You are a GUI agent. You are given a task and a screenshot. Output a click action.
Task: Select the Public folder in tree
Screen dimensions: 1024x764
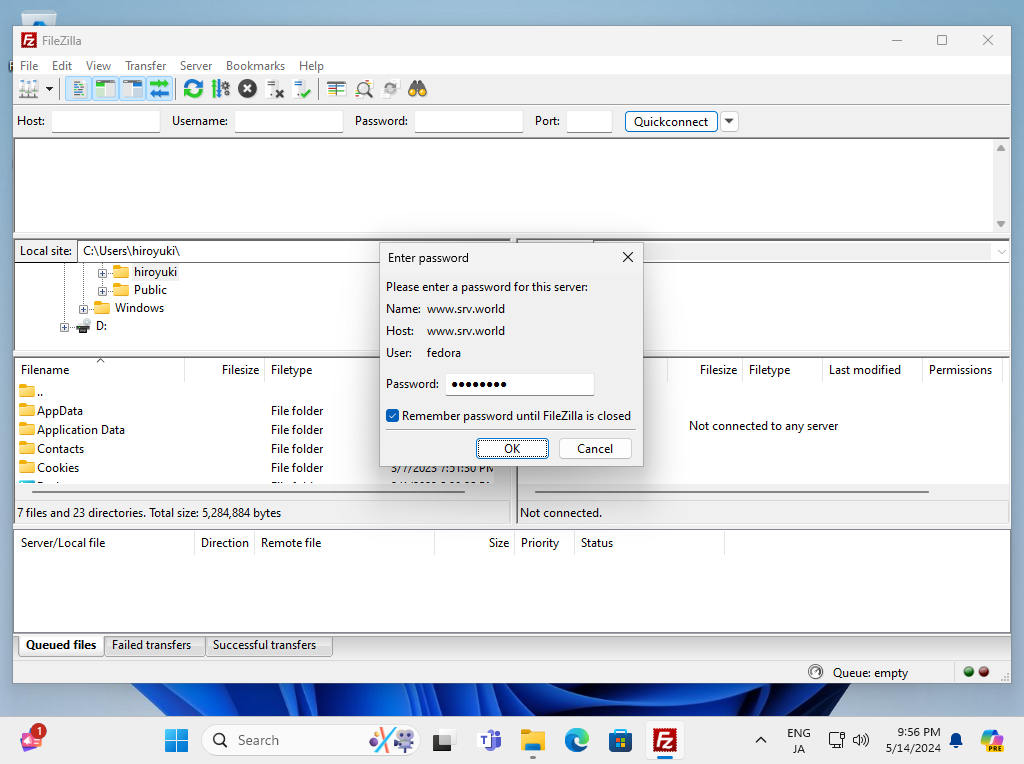[x=150, y=290]
